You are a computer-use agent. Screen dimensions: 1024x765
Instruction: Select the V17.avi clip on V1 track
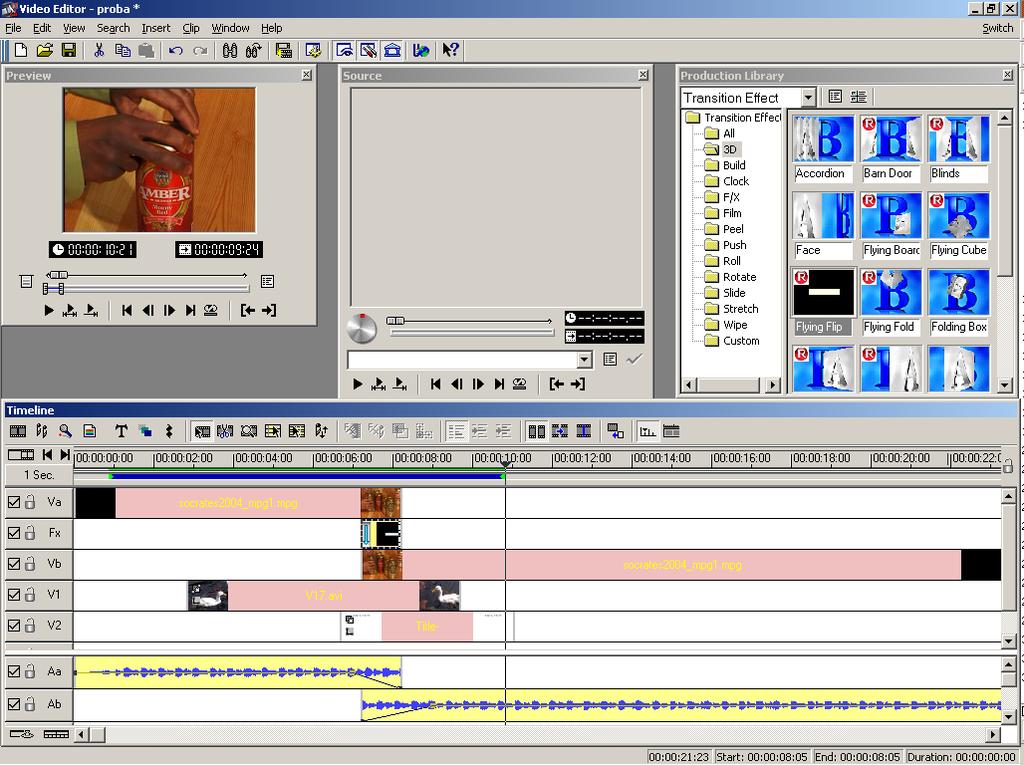[x=324, y=596]
